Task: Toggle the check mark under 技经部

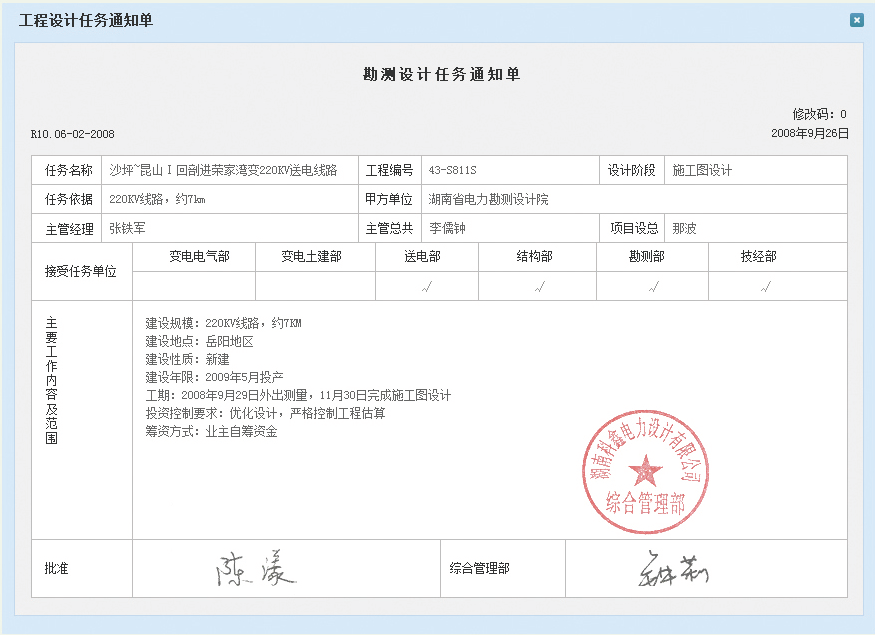Action: coord(765,287)
